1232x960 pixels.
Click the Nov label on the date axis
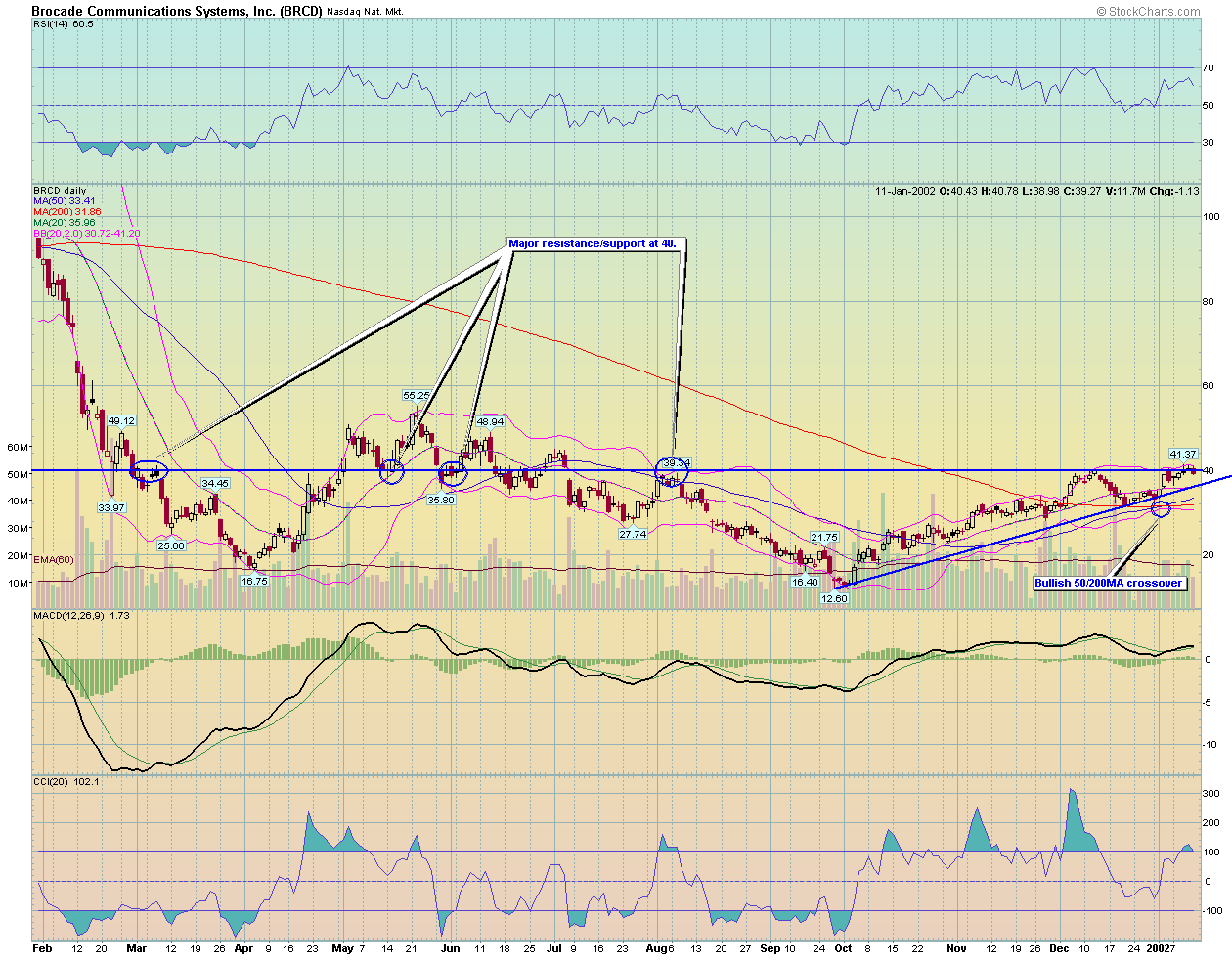tap(956, 948)
